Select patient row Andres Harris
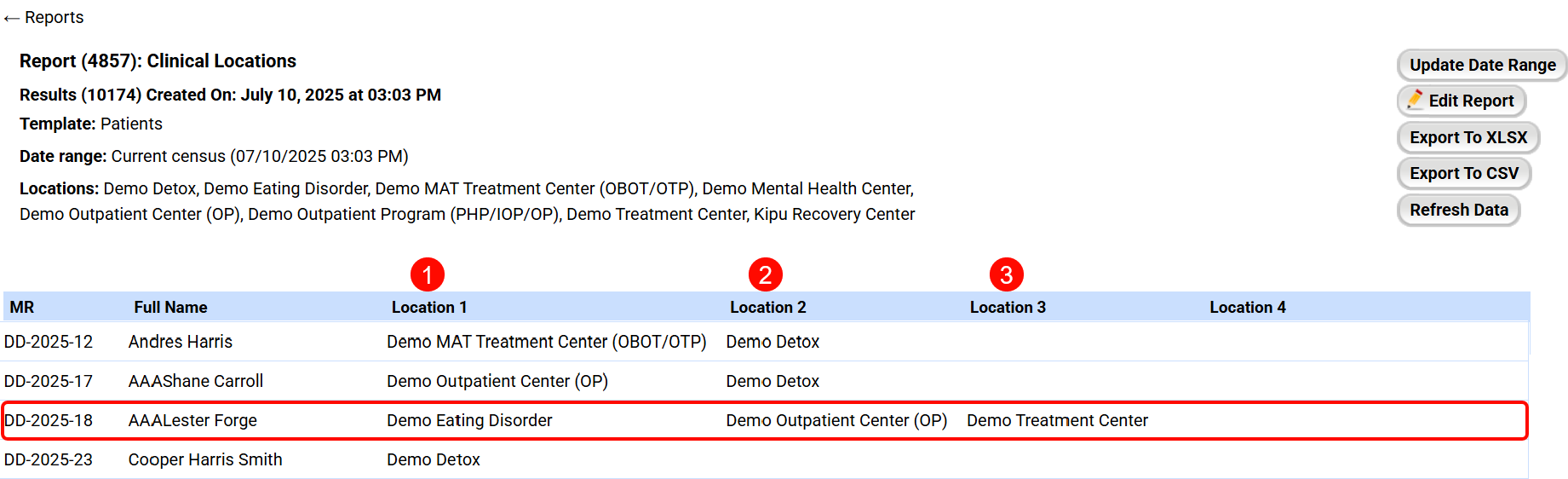This screenshot has width=1568, height=479. coord(181,342)
